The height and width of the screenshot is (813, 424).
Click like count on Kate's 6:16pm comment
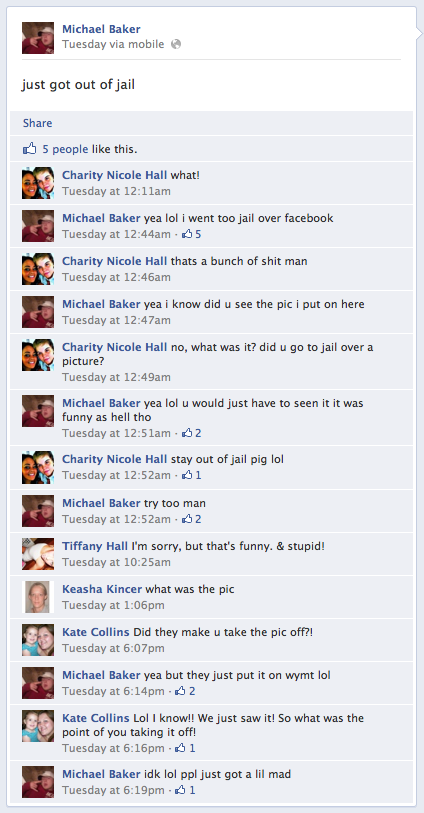pos(185,748)
